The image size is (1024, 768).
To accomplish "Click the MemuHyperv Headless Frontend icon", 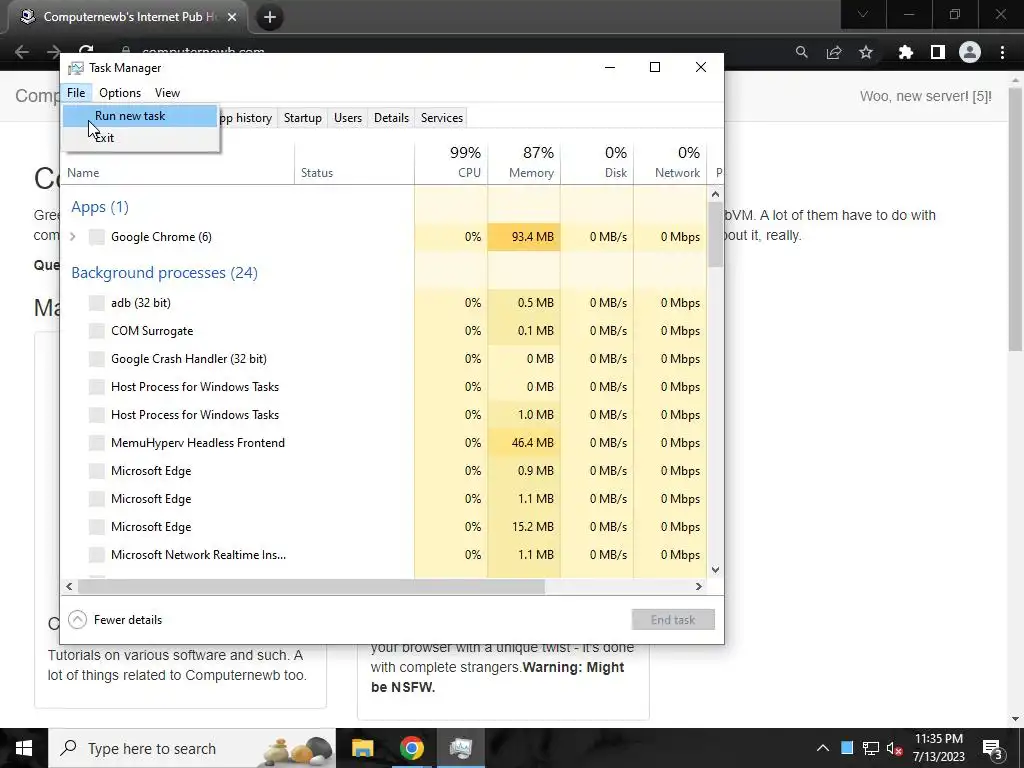I will pyautogui.click(x=97, y=443).
